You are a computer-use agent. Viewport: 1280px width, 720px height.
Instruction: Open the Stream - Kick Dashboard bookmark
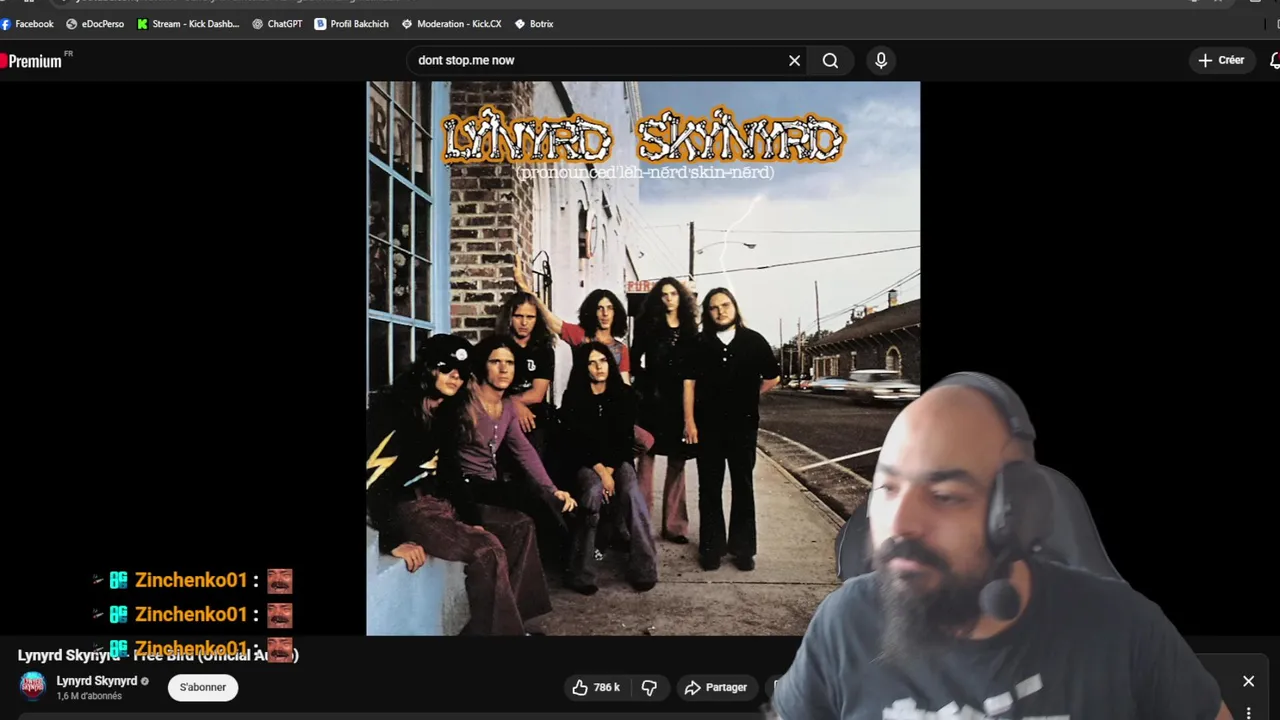tap(189, 24)
